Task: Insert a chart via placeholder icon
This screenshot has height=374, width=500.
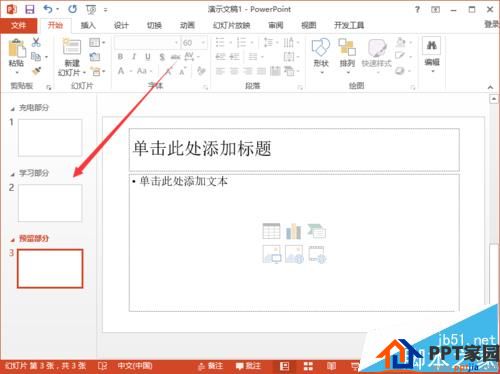Action: (x=294, y=231)
